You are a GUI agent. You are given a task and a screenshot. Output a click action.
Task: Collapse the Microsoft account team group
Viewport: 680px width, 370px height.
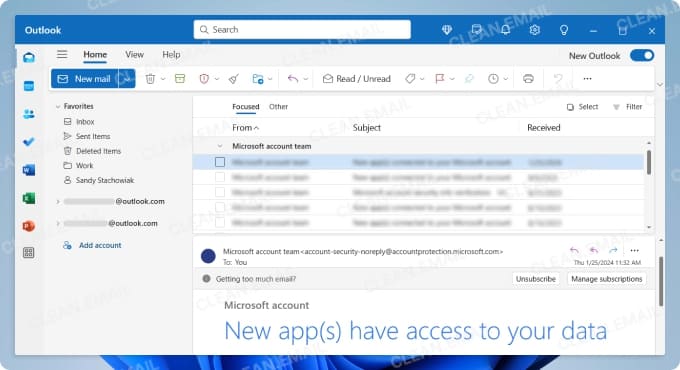coord(220,146)
